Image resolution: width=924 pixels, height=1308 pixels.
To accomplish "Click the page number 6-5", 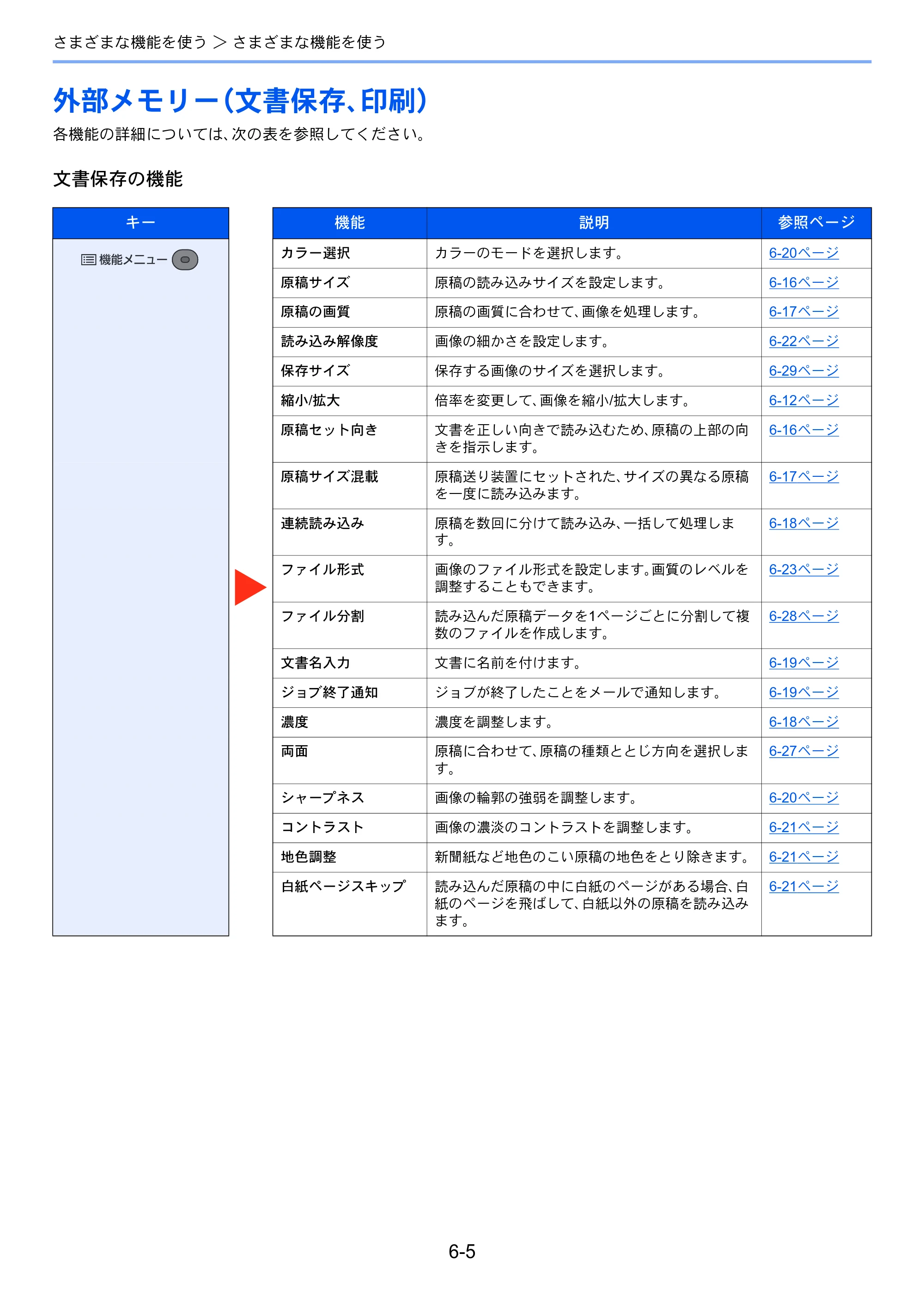I will pos(462,1252).
